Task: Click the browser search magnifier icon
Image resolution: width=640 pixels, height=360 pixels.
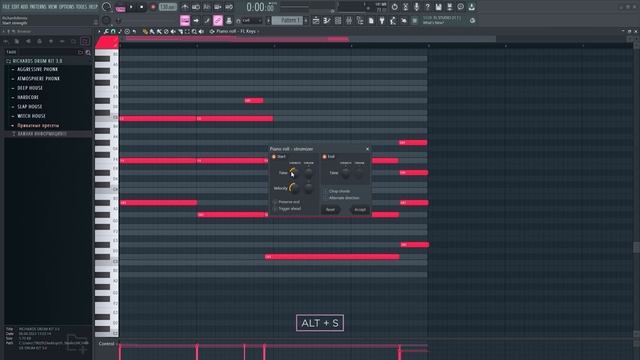Action: (88, 52)
